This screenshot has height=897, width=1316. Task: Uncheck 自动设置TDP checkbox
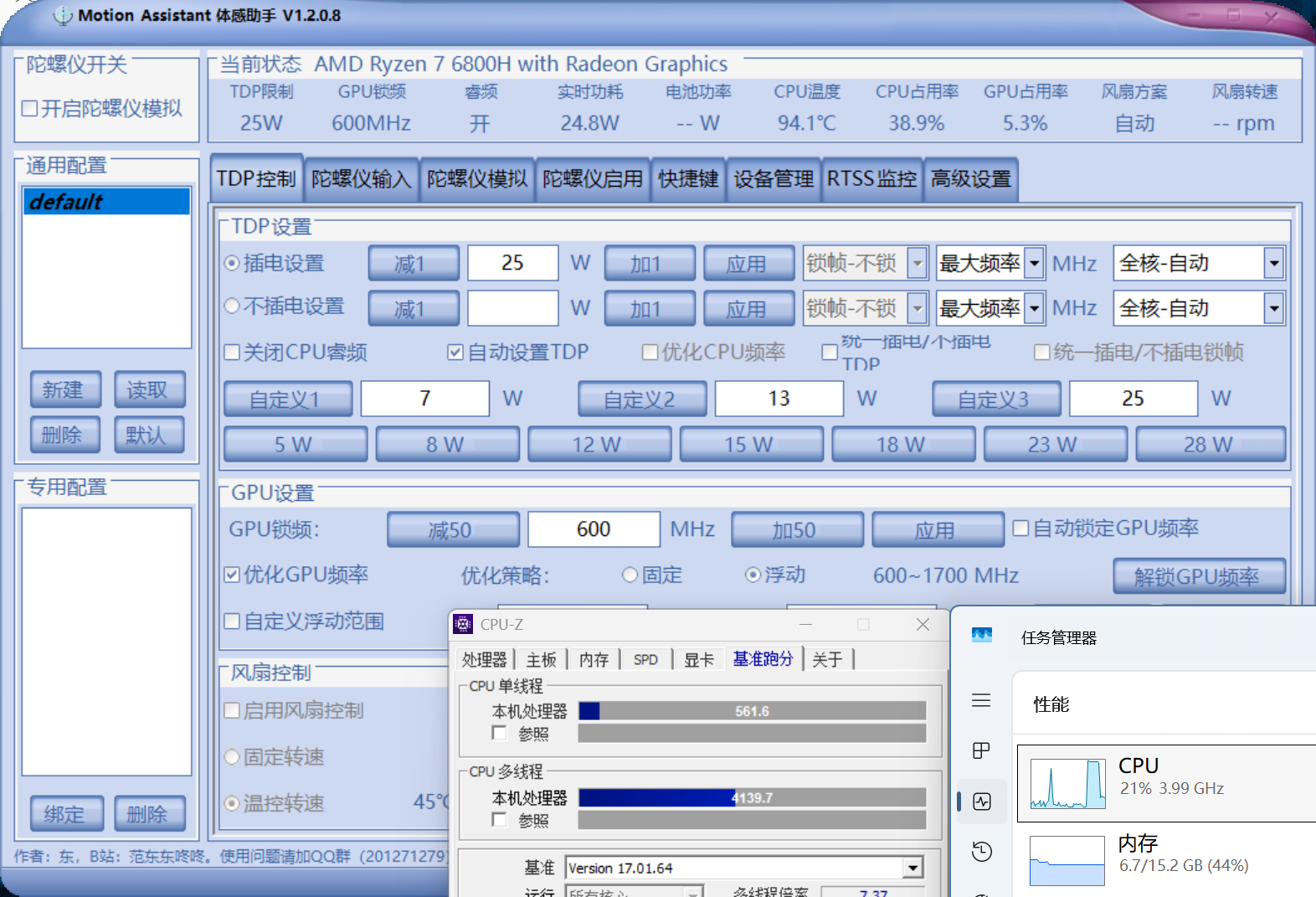pos(455,352)
